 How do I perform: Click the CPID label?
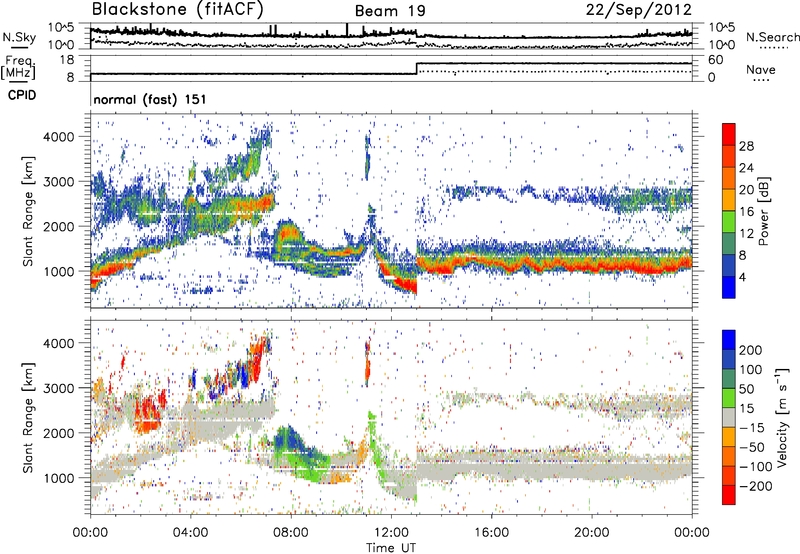pyautogui.click(x=22, y=95)
